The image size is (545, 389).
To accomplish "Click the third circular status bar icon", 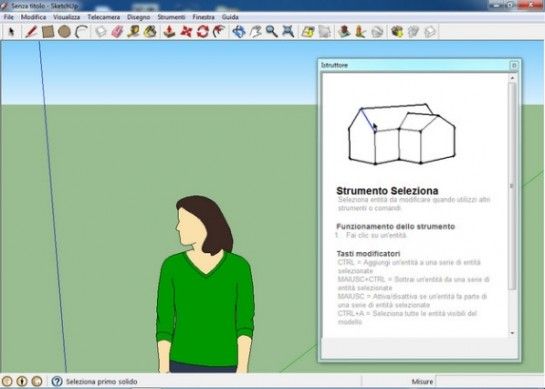I will (x=37, y=381).
